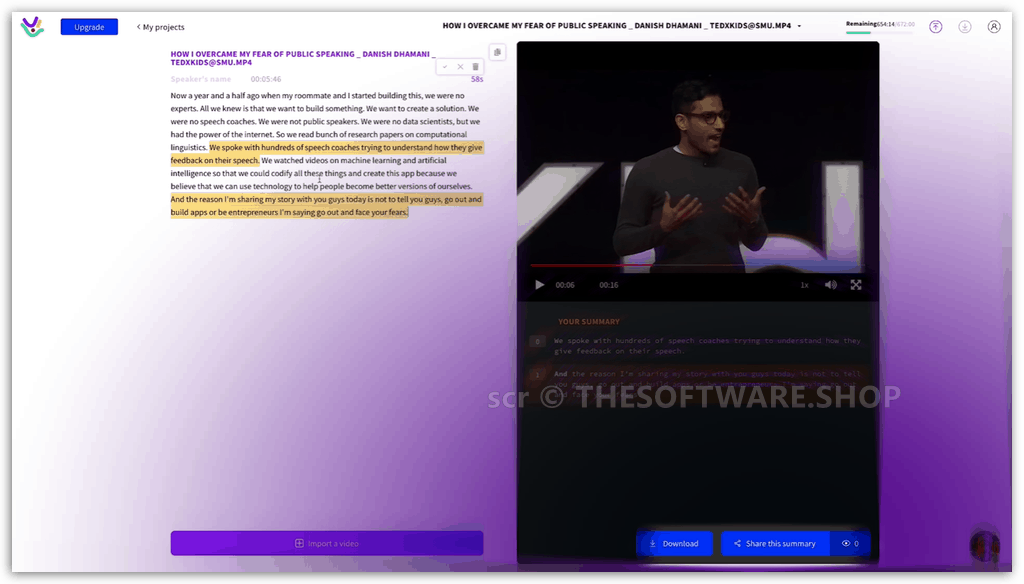
Task: Click the 00:16 total duration label
Action: [609, 285]
